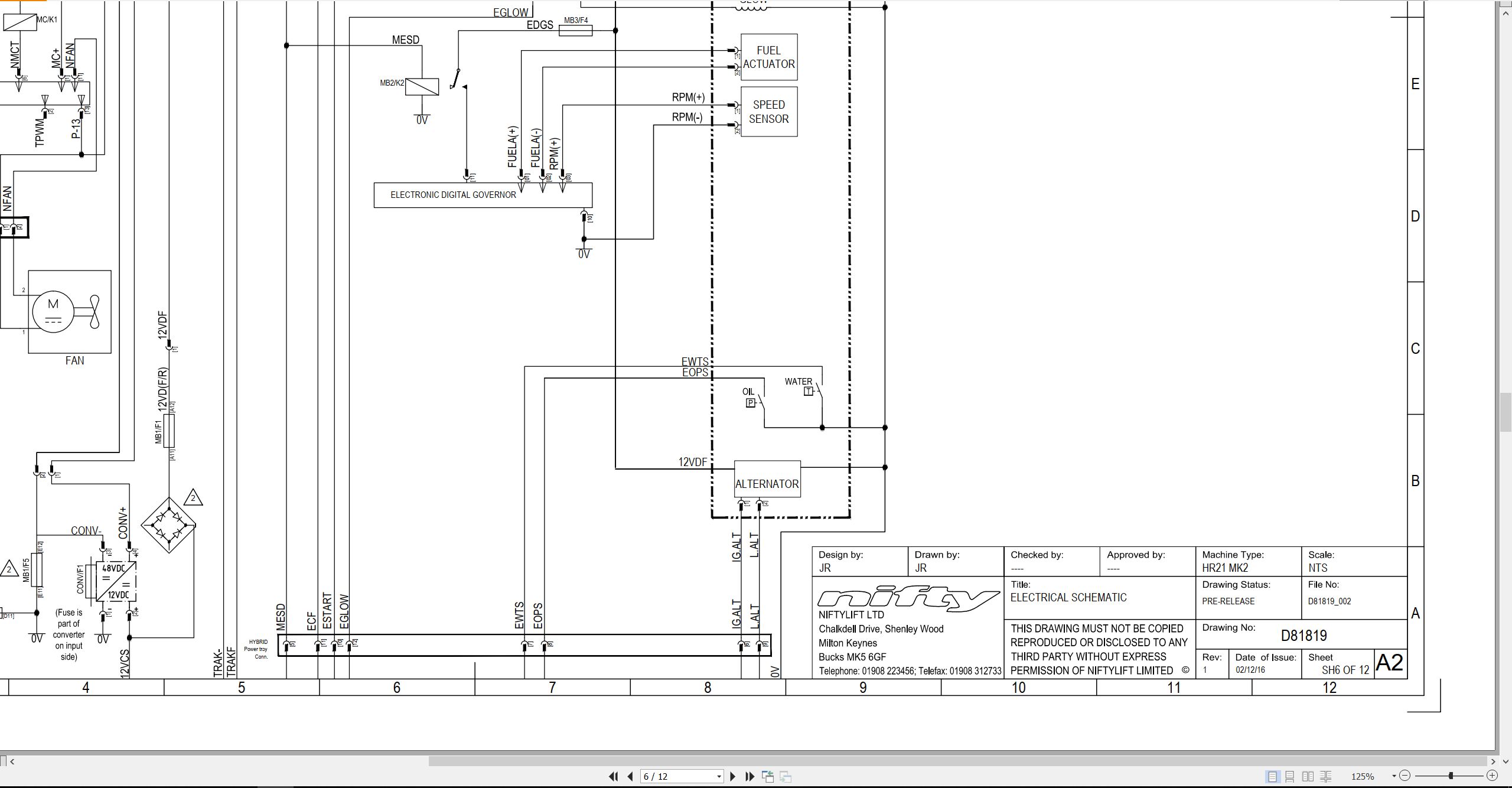
Task: Go to the next page
Action: pos(733,776)
